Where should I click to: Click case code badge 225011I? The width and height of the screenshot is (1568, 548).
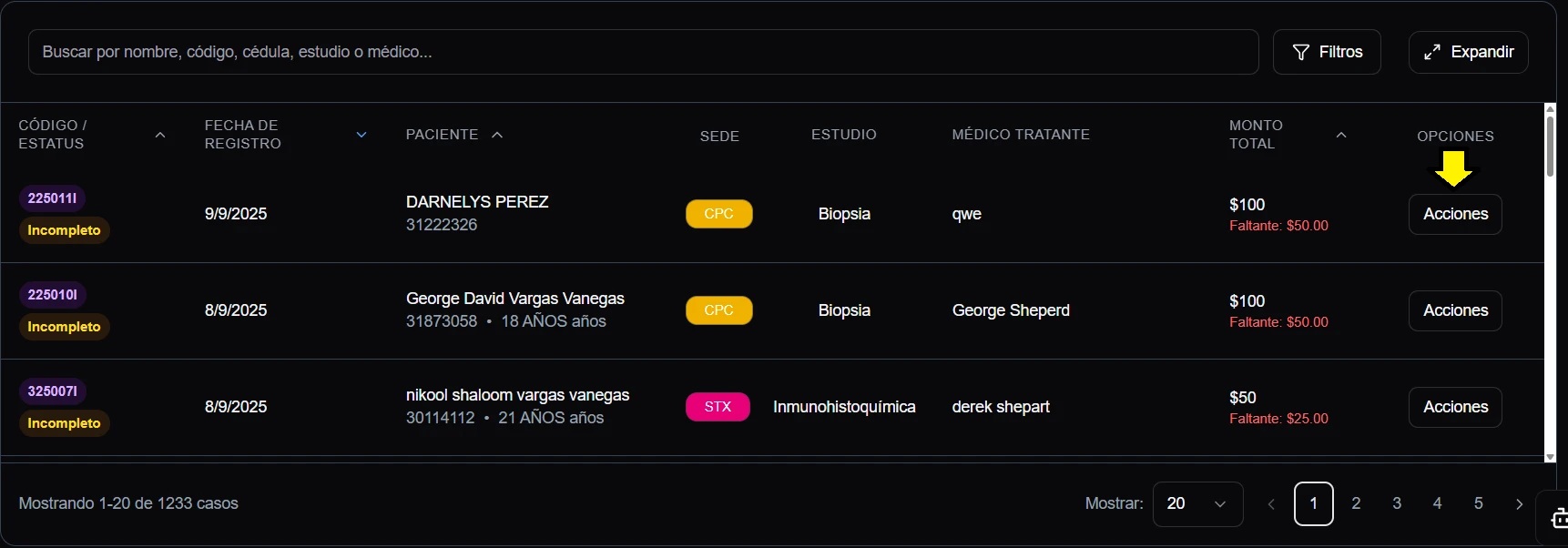[53, 198]
